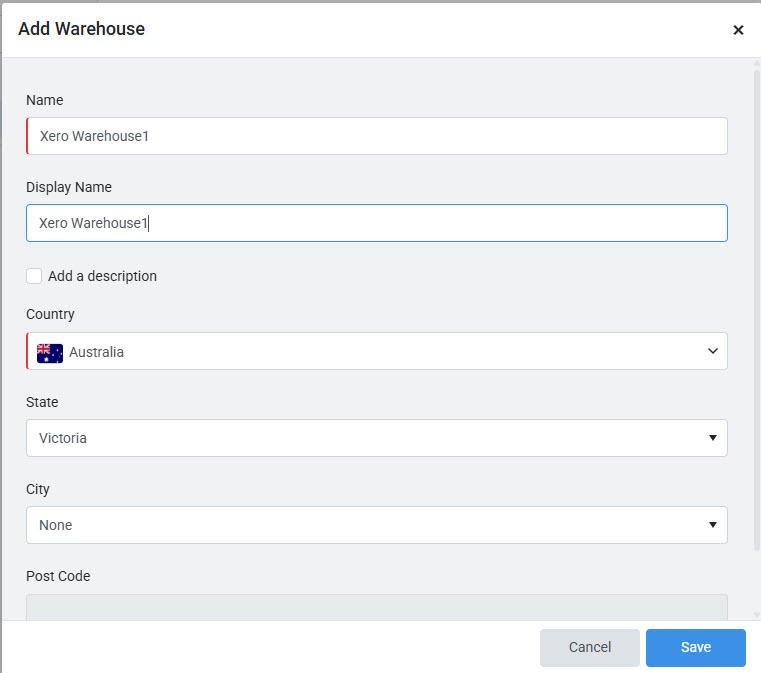
Task: Click the Australia flag icon
Action: click(50, 352)
